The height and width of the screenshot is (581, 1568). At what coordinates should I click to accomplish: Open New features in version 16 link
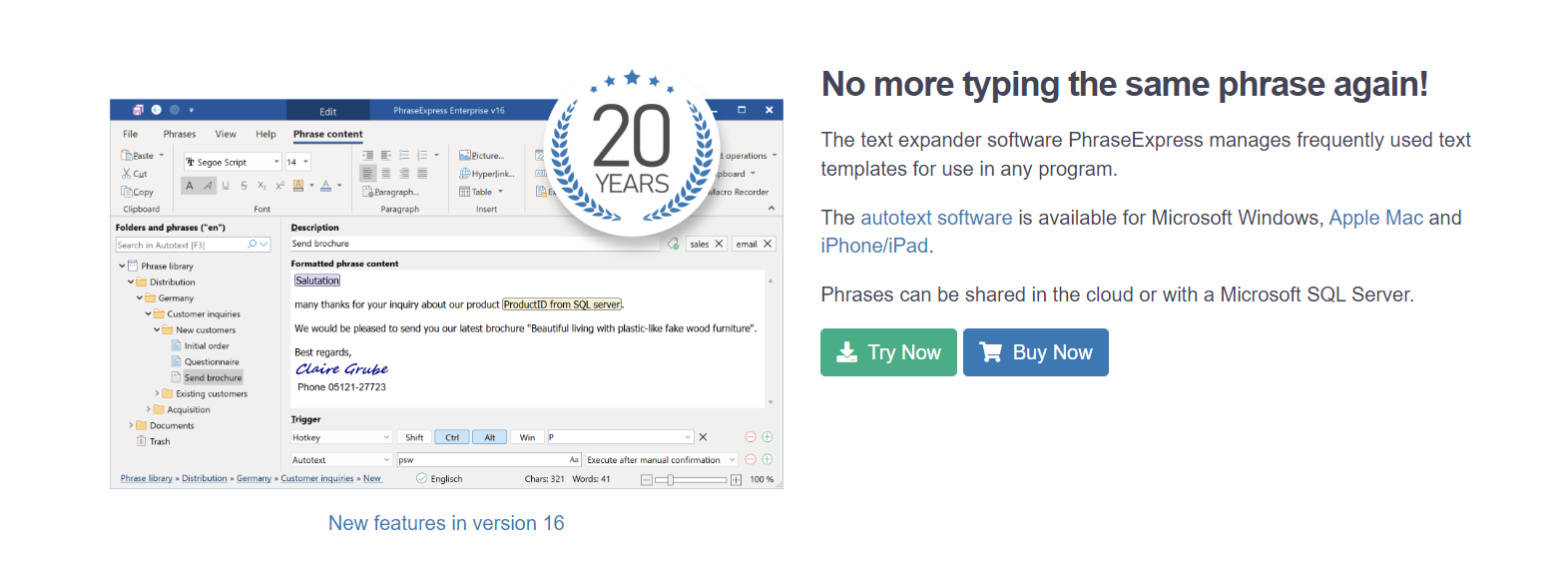pos(446,523)
